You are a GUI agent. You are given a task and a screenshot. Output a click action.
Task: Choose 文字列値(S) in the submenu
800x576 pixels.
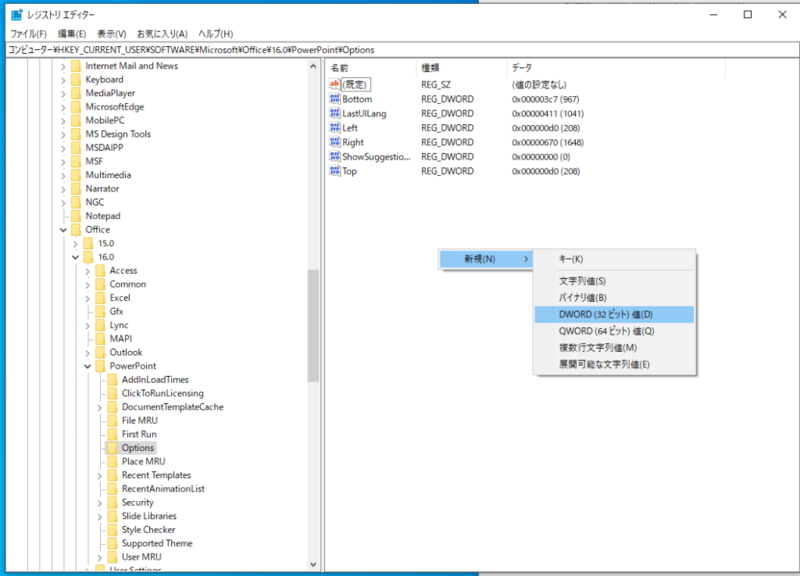click(x=614, y=281)
